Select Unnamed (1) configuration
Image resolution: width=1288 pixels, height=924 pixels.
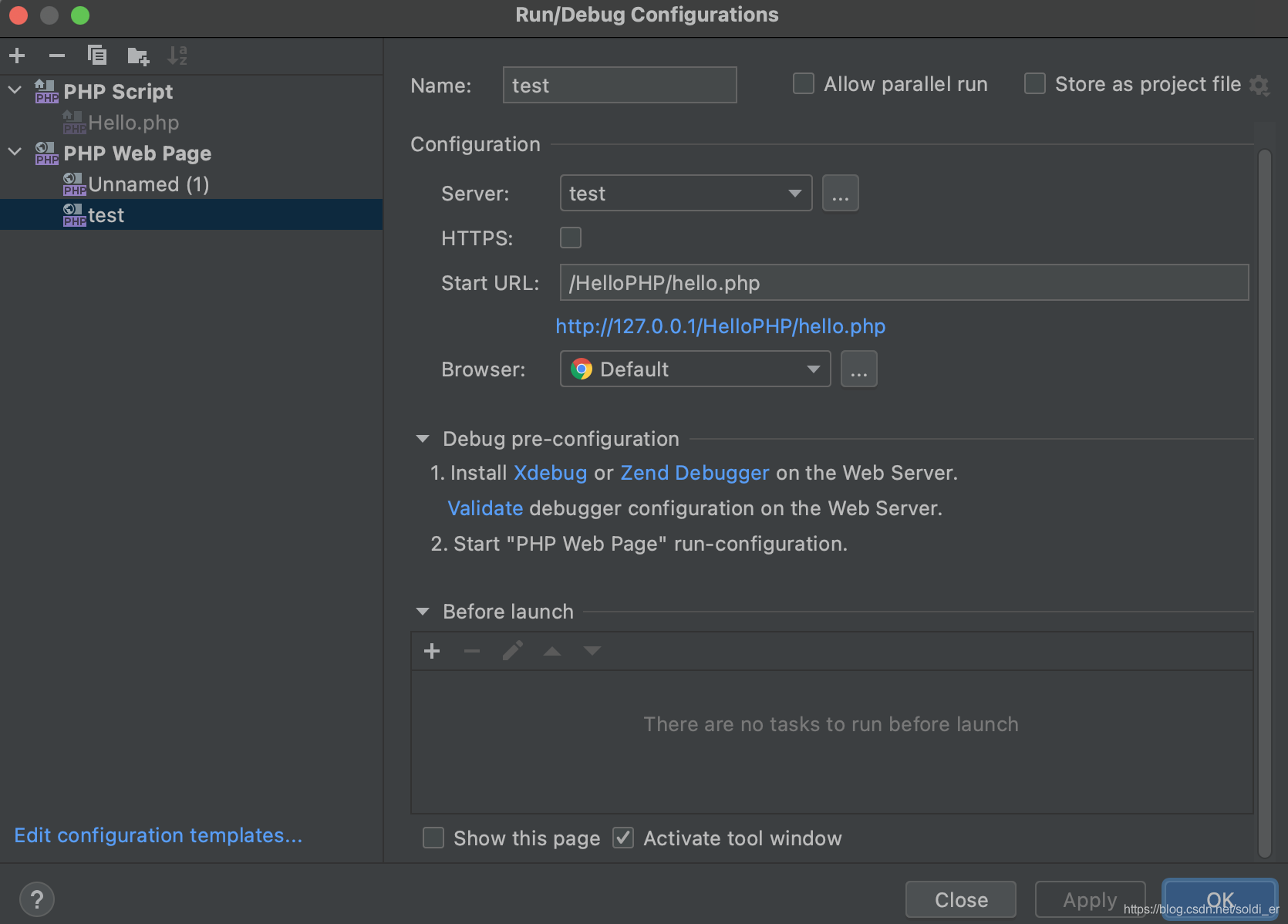[148, 184]
